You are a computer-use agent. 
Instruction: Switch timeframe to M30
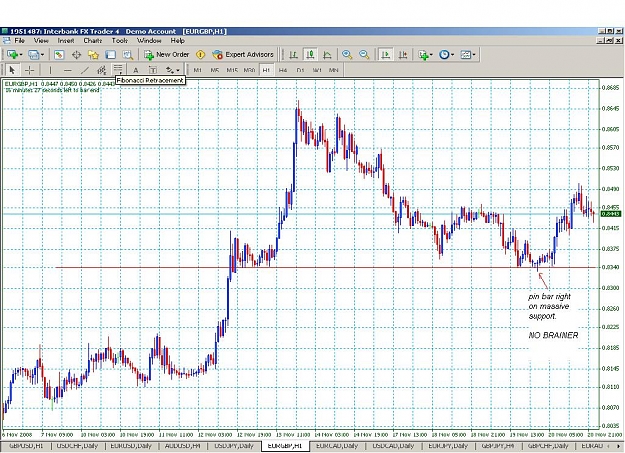click(x=249, y=70)
